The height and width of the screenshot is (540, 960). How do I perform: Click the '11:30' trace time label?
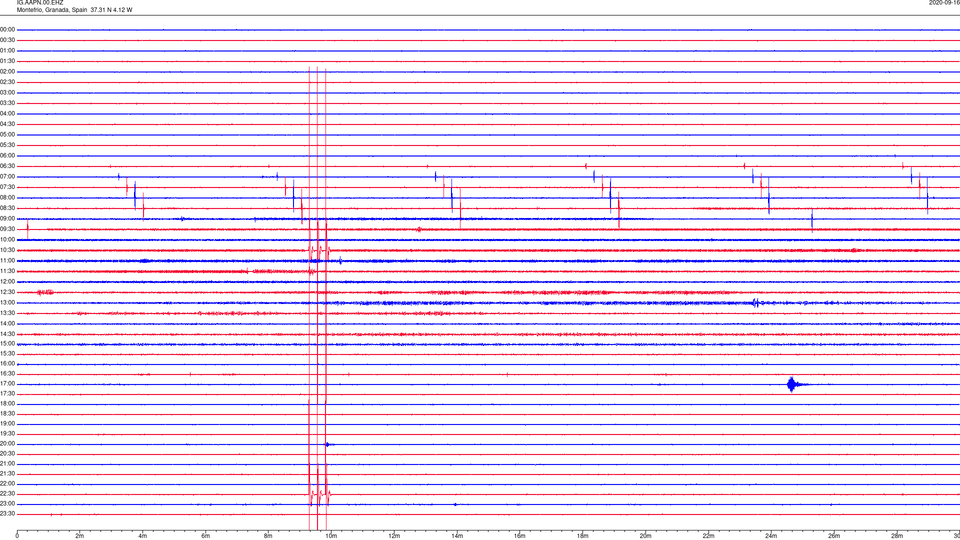click(x=7, y=271)
